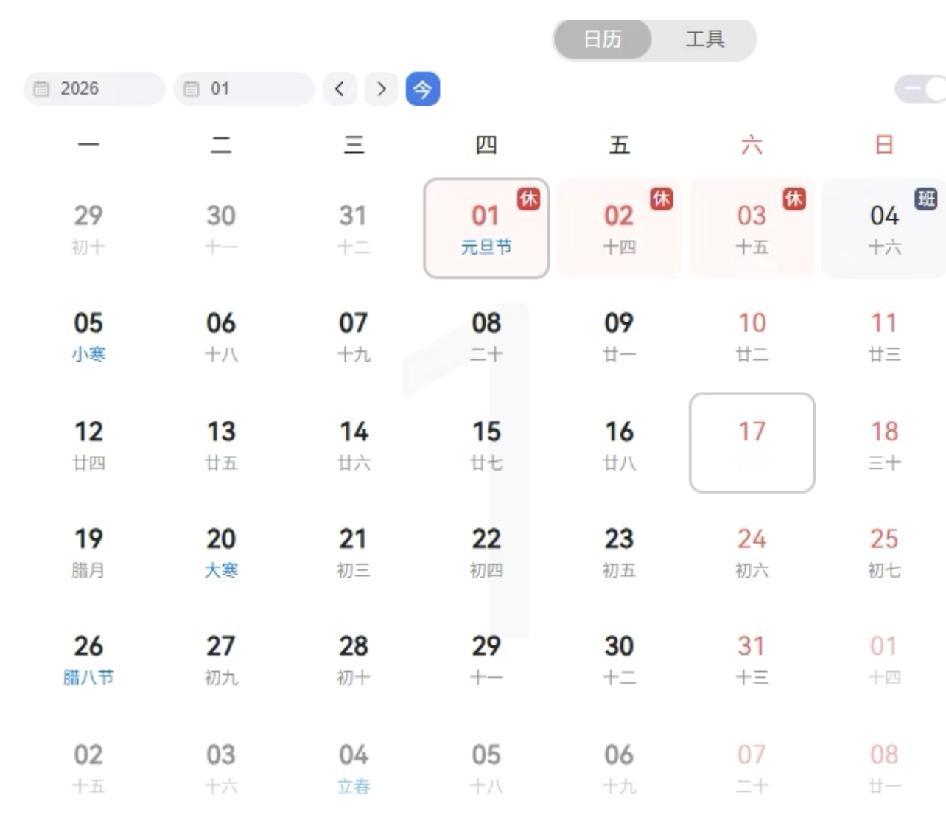The image size is (946, 813).
Task: Select February 03 十六
Action: tap(221, 767)
